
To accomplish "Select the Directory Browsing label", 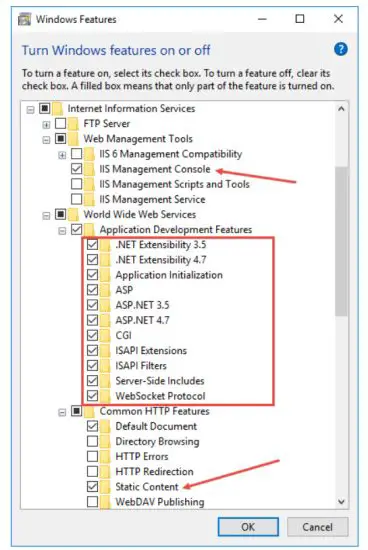I will point(158,442).
